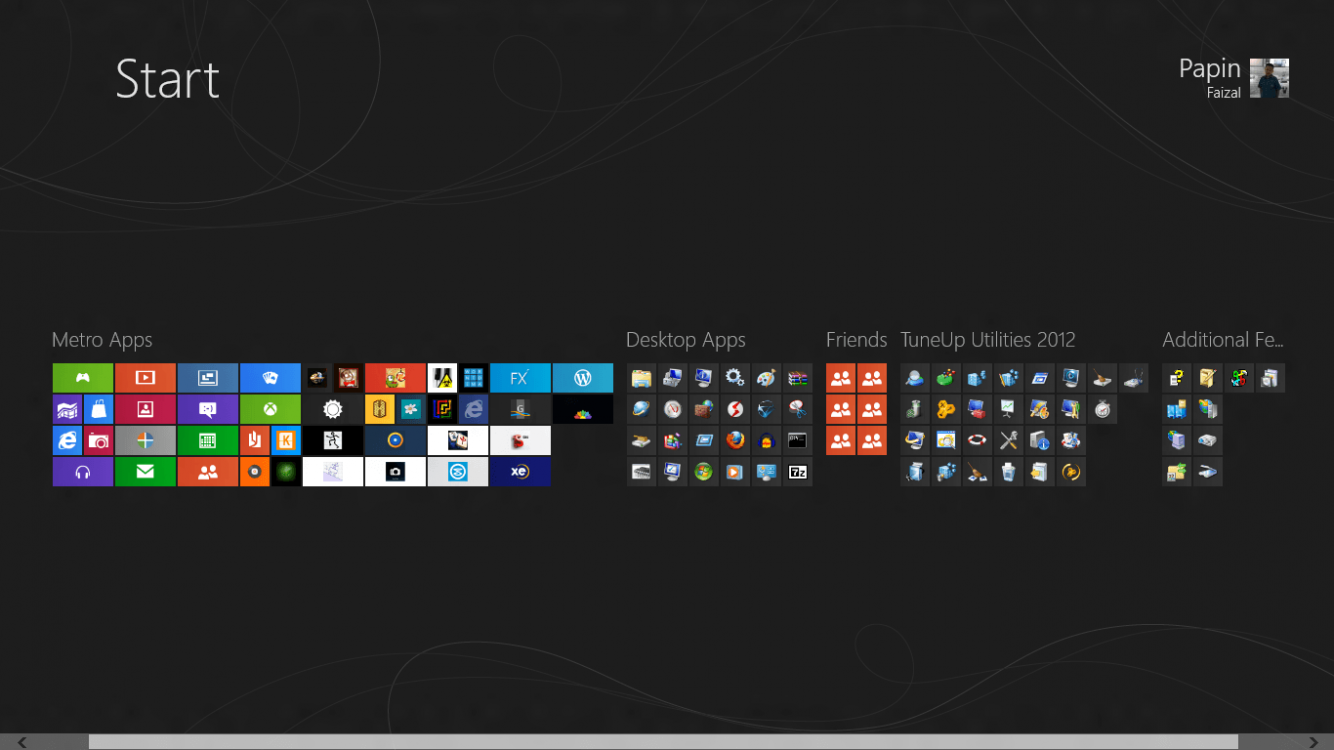1334x750 pixels.
Task: Open the NBC peacock tile
Action: point(583,409)
